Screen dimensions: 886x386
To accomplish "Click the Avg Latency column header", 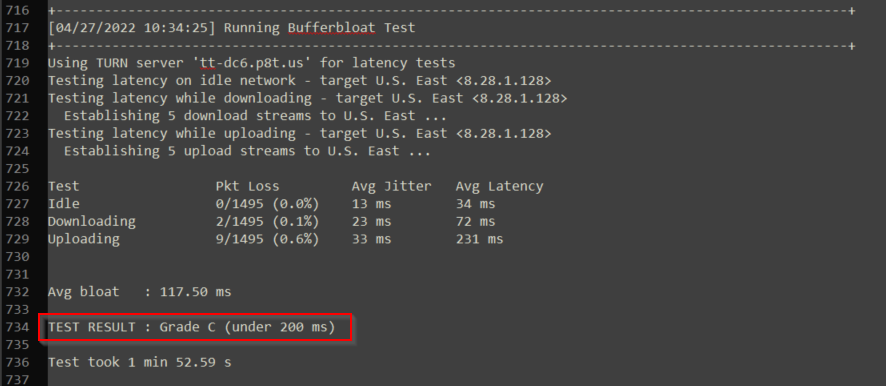I will point(499,186).
